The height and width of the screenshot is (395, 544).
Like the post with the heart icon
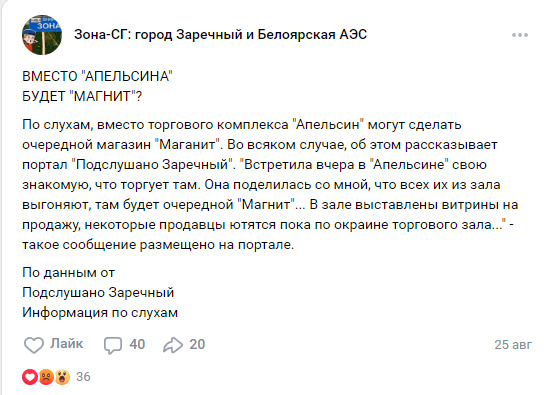(34, 345)
